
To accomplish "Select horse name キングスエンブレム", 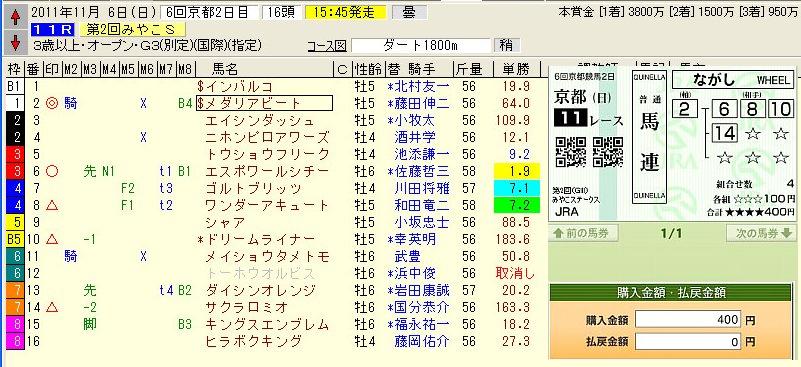I will (267, 325).
